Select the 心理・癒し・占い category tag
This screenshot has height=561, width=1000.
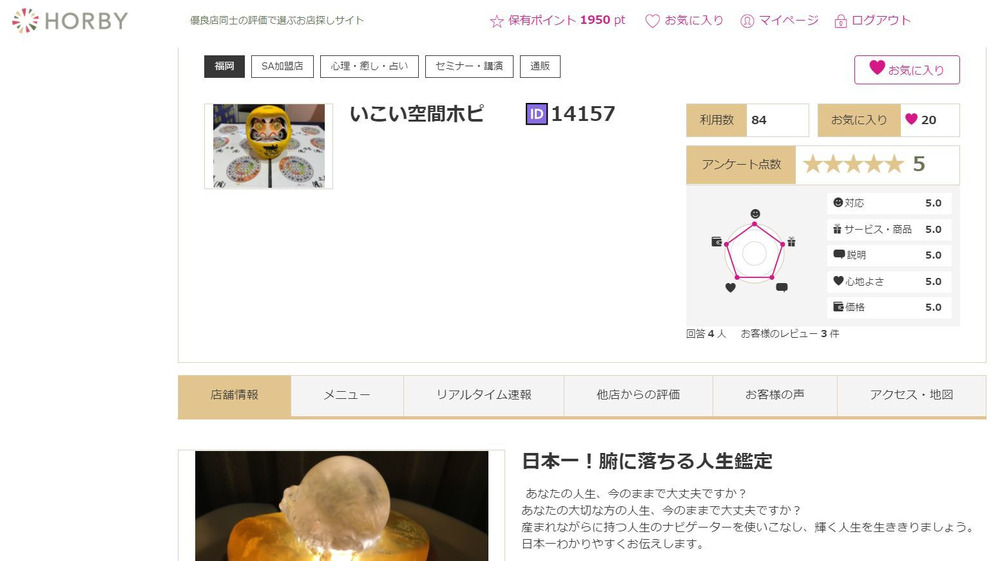(369, 67)
